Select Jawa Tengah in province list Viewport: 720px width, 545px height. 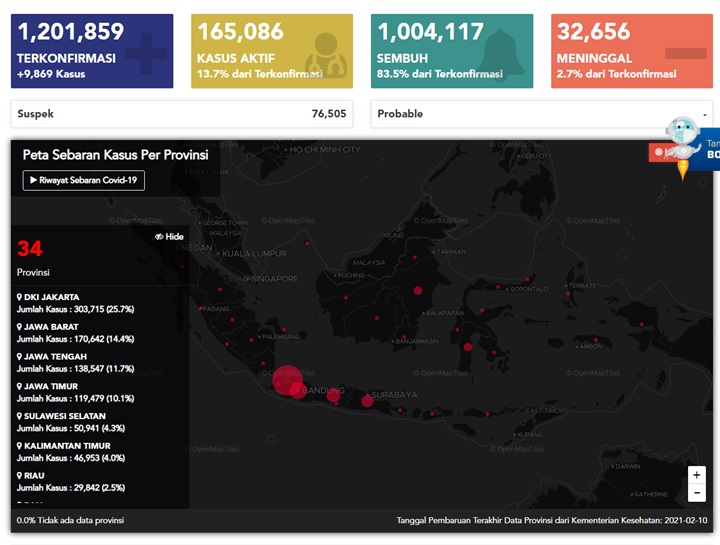(75, 363)
